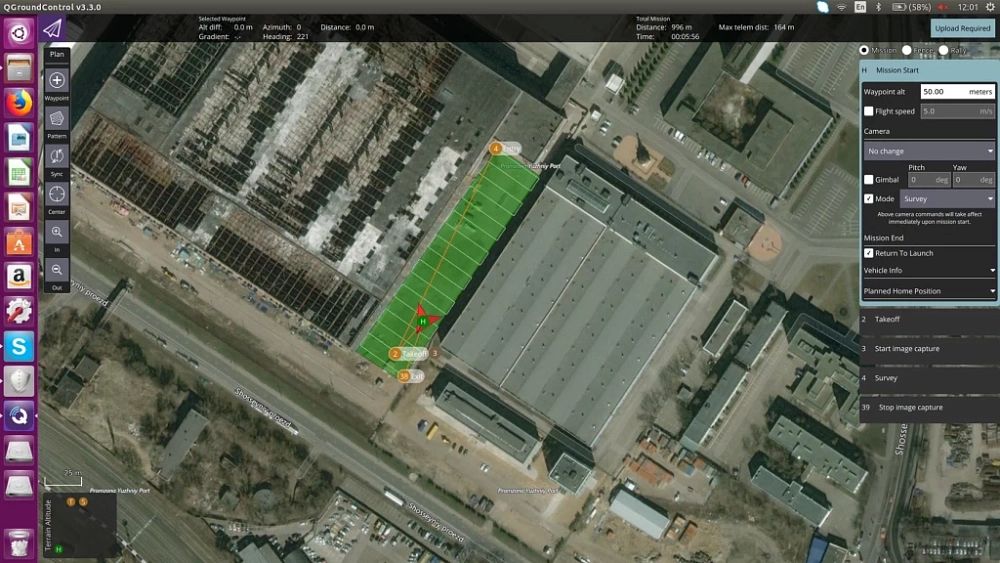Open the Camera 'No change' dropdown
This screenshot has height=563, width=1000.
point(928,151)
